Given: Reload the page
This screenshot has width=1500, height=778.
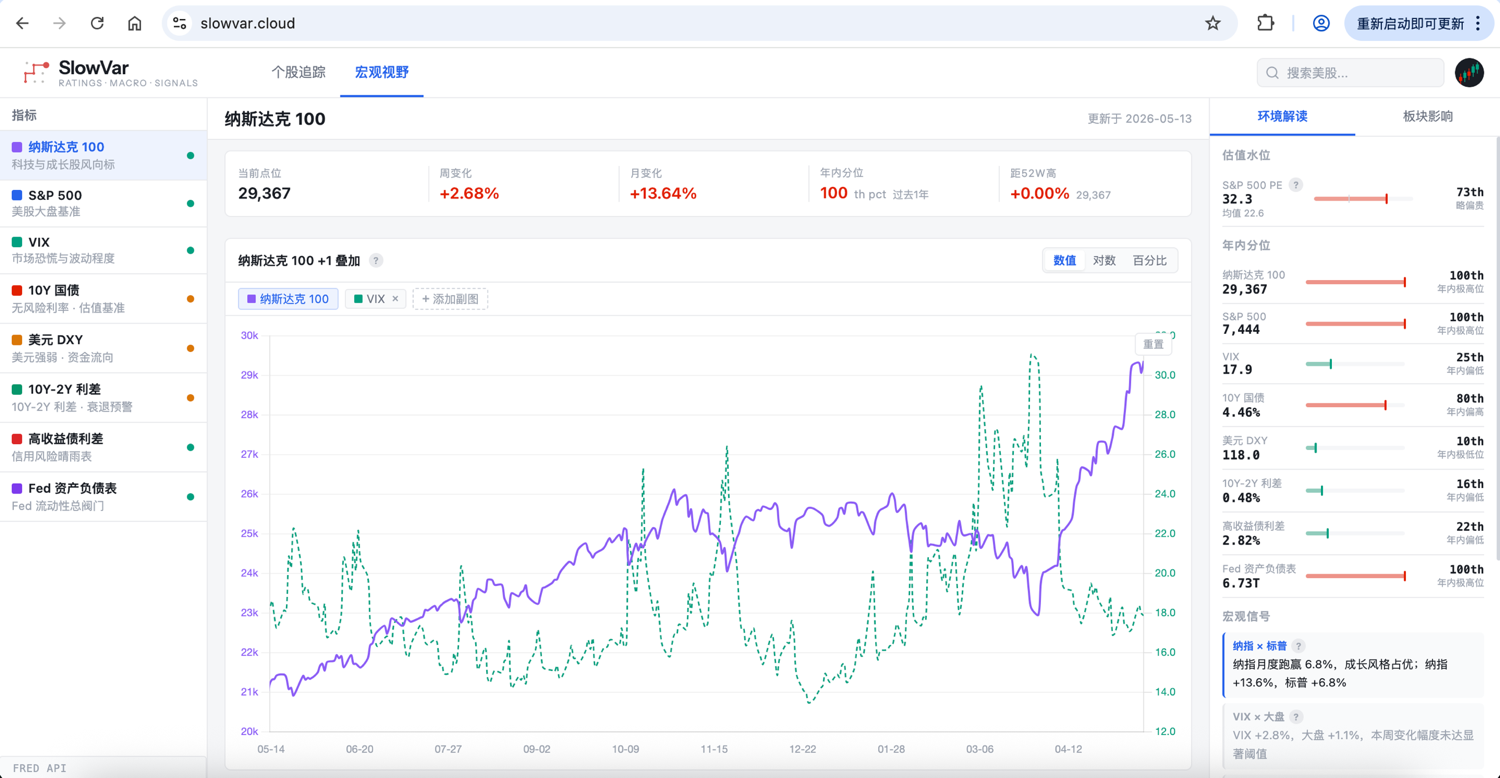Looking at the screenshot, I should pos(97,23).
